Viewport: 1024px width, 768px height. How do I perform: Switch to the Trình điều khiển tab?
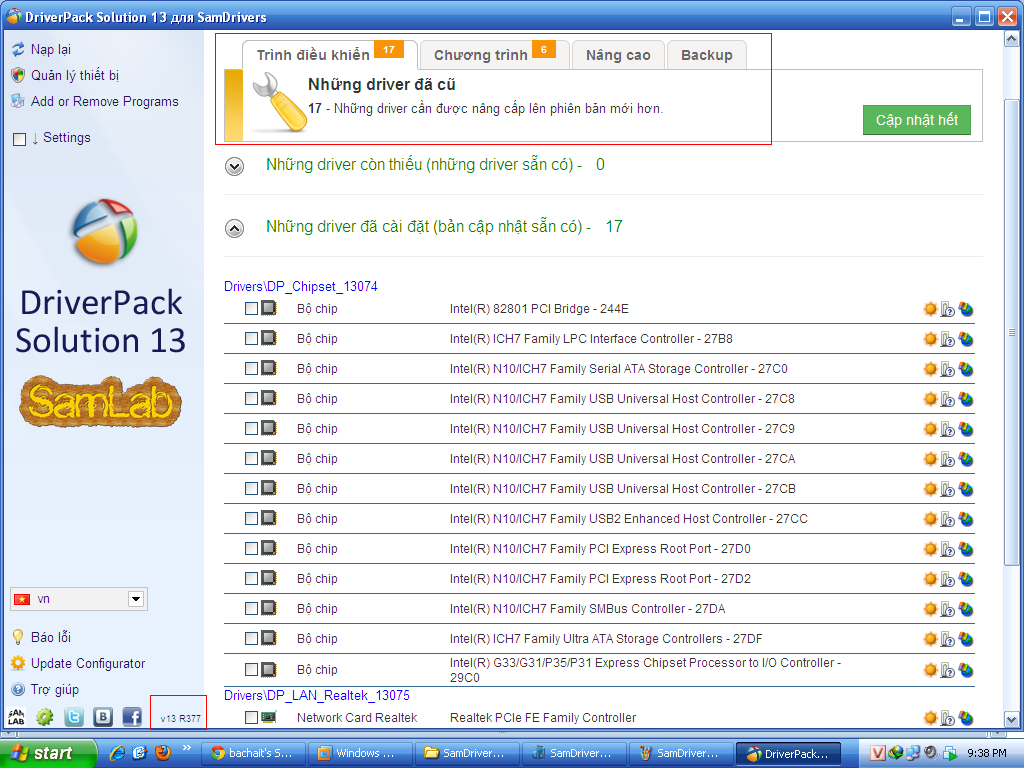tap(329, 55)
